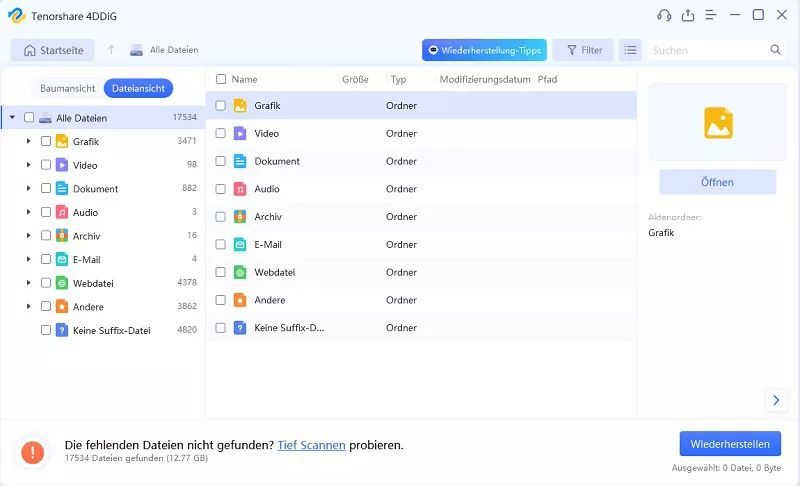Click the large image preview icon
This screenshot has height=486, width=800.
tap(718, 123)
